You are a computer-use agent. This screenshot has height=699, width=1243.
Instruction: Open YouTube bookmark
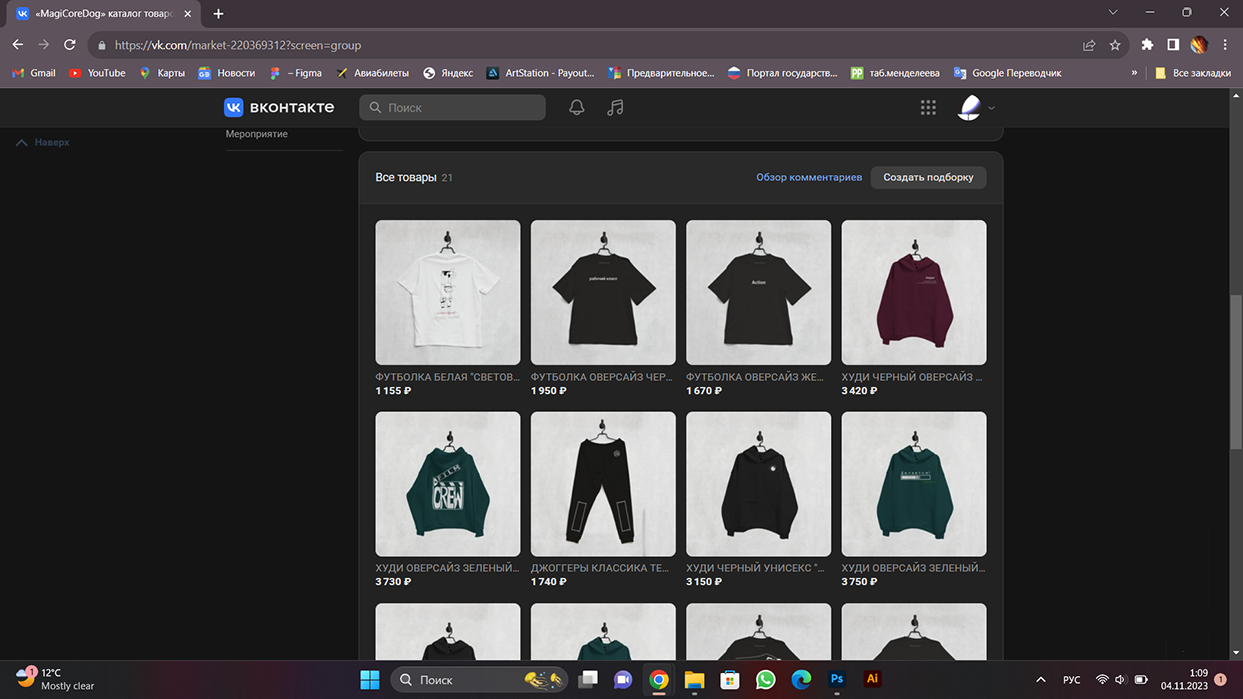pyautogui.click(x=97, y=73)
